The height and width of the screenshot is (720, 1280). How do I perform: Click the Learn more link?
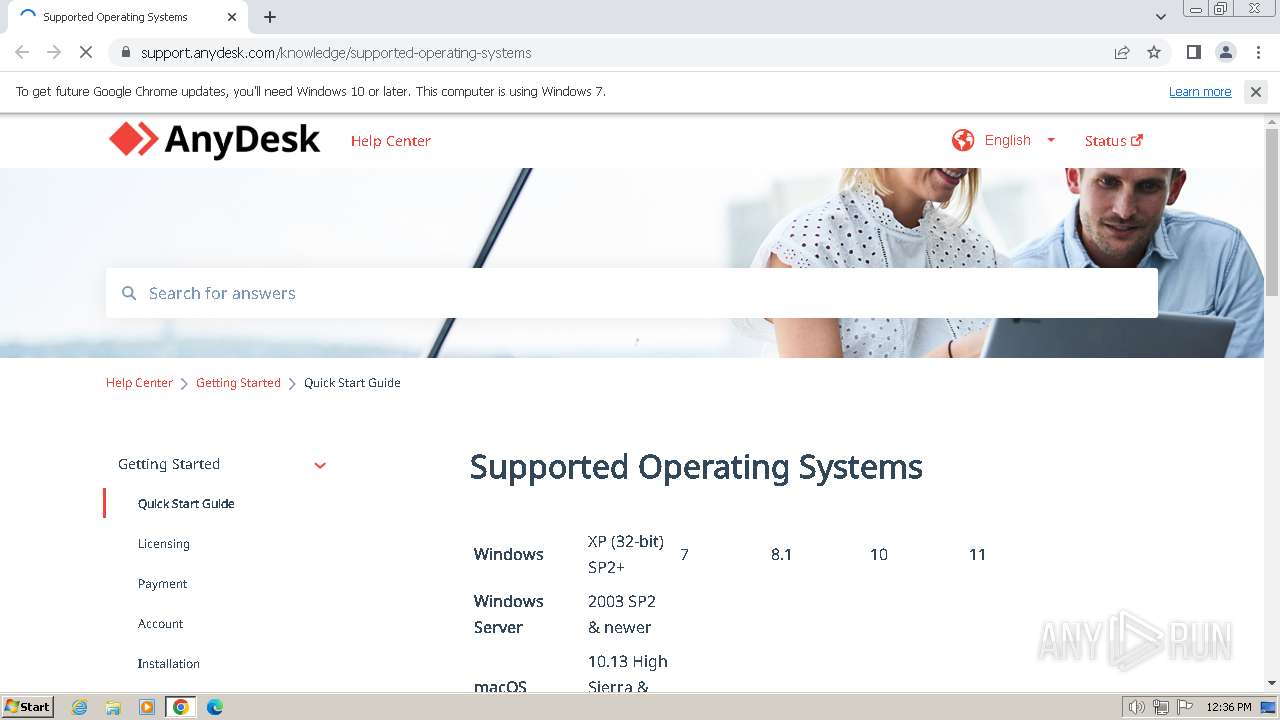pos(1200,92)
